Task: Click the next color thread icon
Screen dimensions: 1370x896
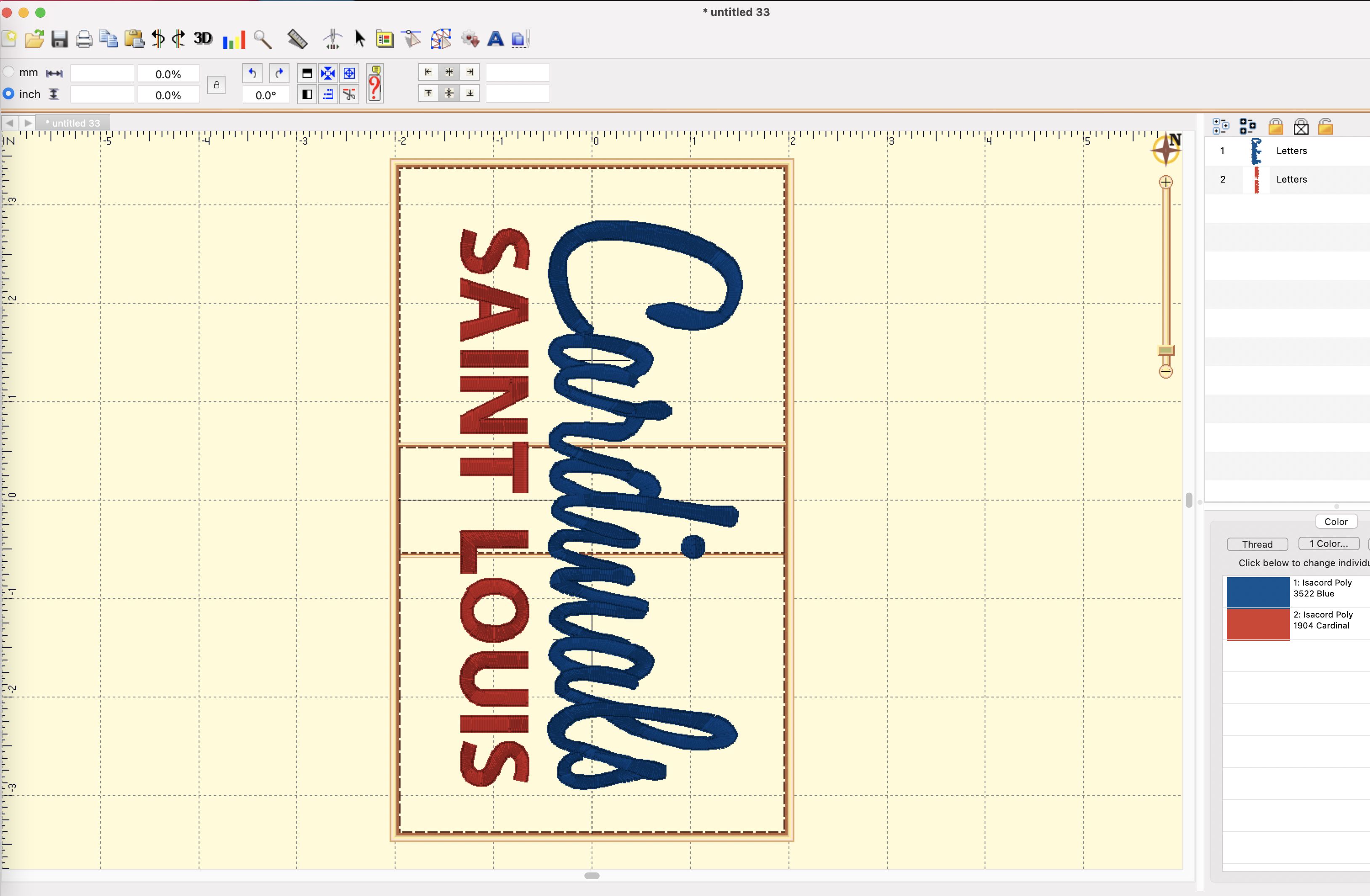Action: point(178,39)
